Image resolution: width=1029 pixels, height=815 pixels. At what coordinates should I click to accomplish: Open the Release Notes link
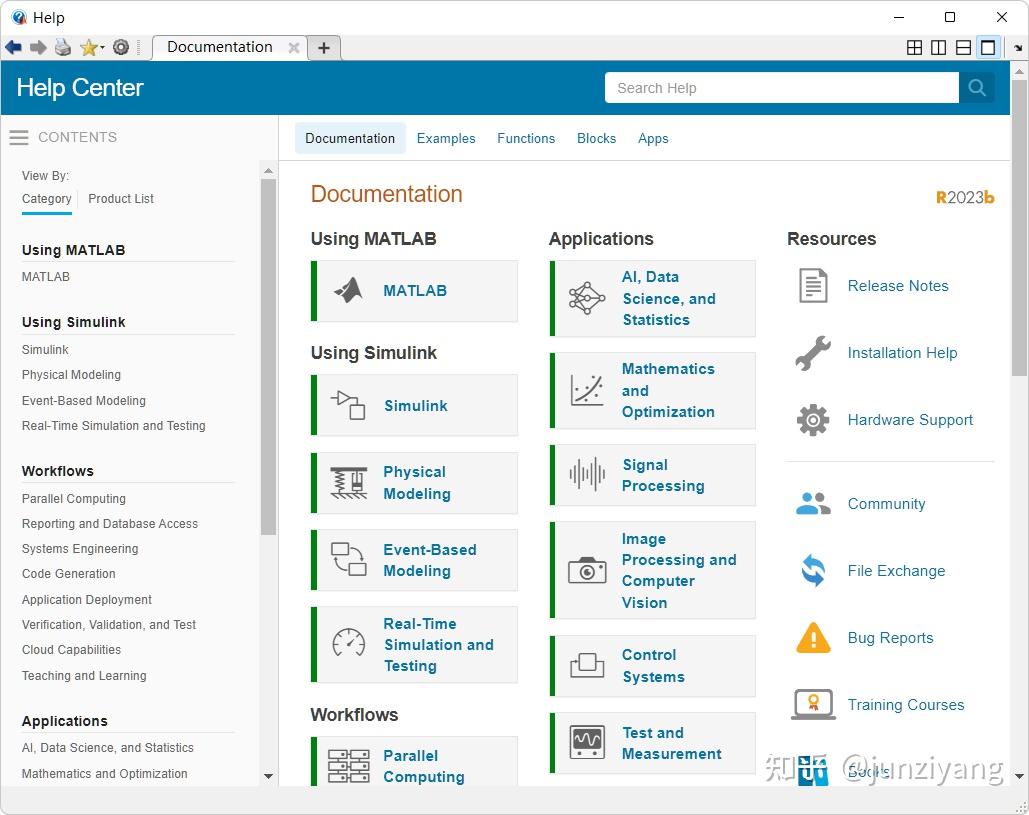pos(898,286)
